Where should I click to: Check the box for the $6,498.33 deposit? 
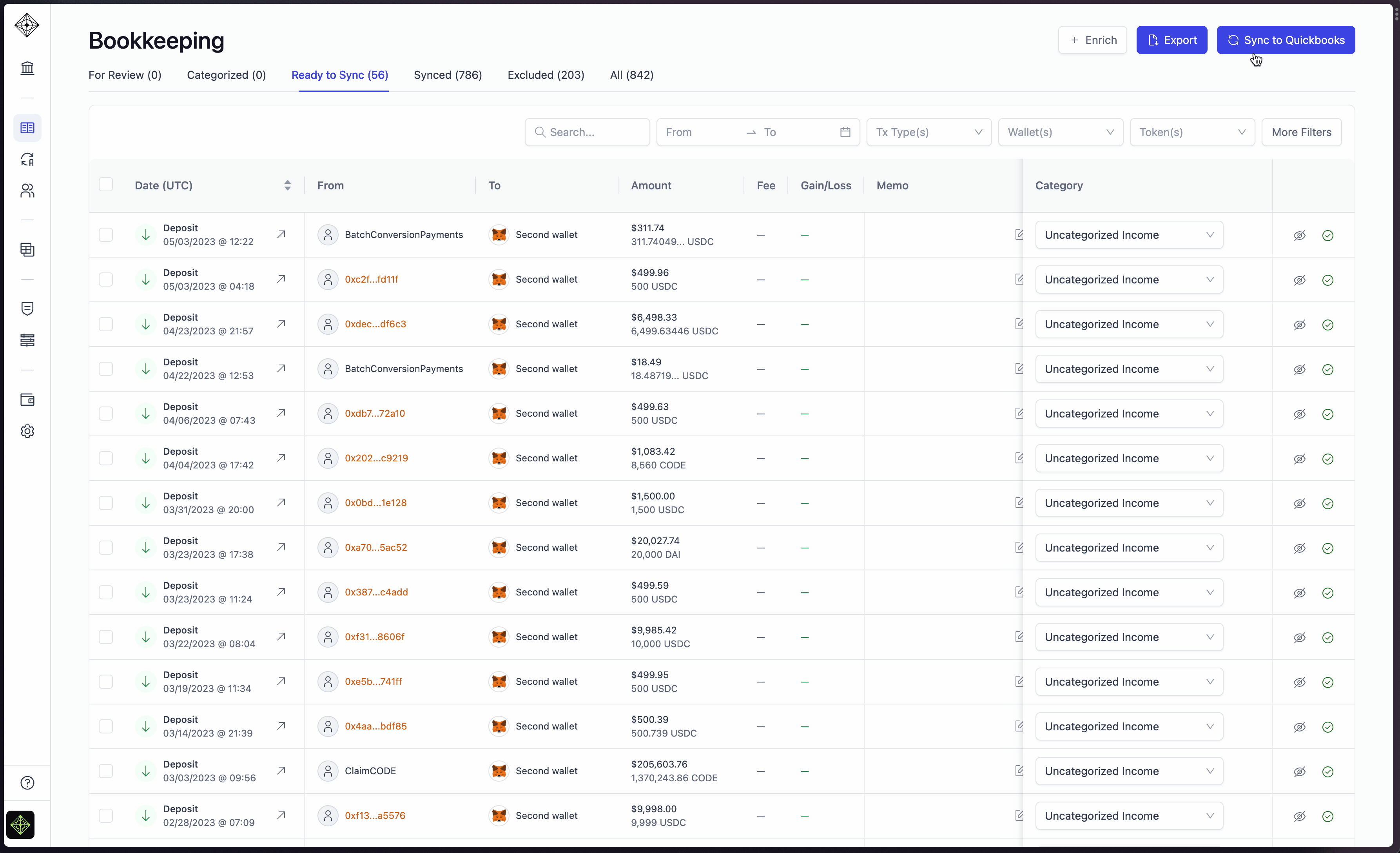106,325
